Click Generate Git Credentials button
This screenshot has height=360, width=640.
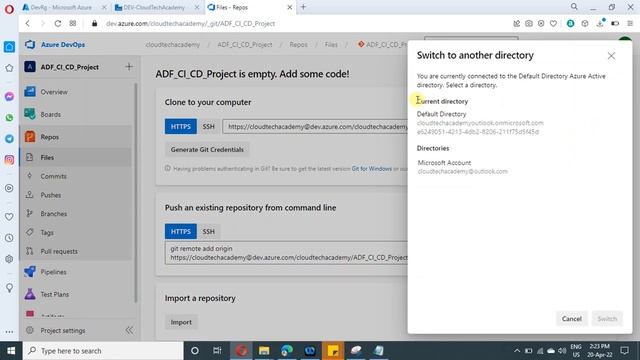[x=207, y=149]
